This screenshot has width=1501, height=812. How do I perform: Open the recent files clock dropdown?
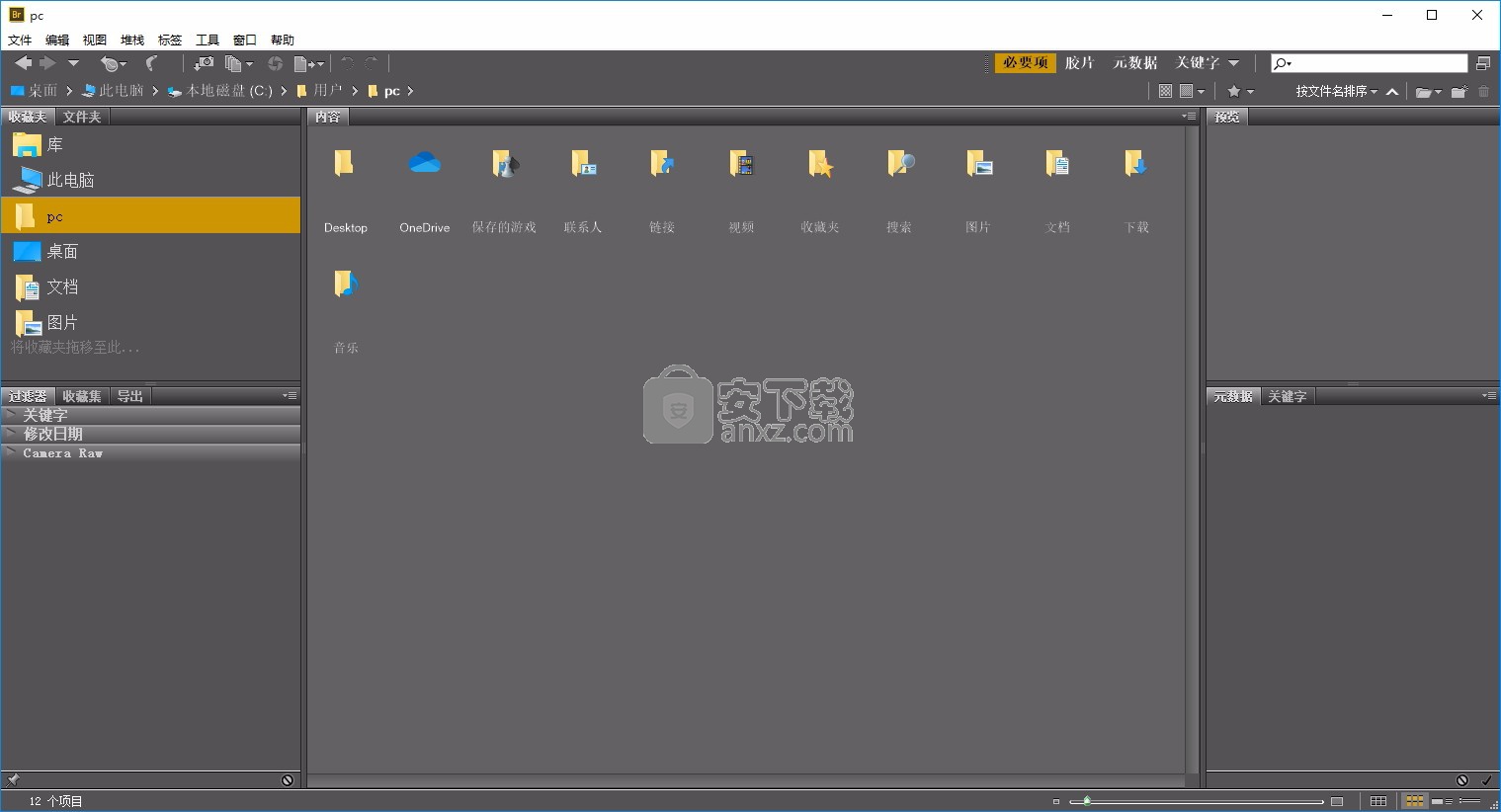click(112, 63)
